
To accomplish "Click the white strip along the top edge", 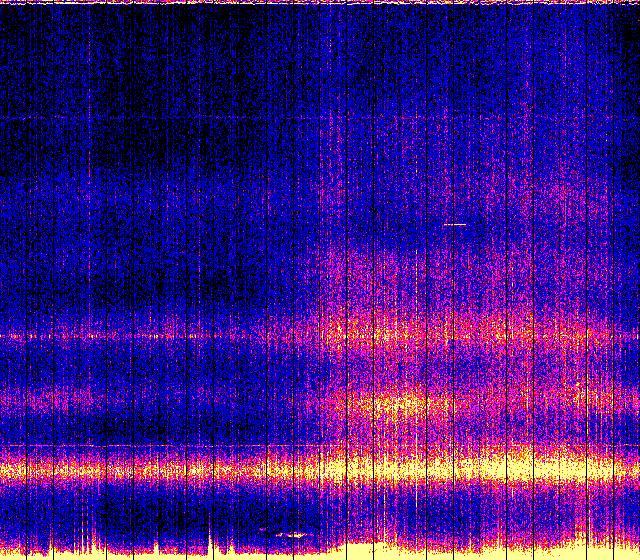I will (x=320, y=3).
